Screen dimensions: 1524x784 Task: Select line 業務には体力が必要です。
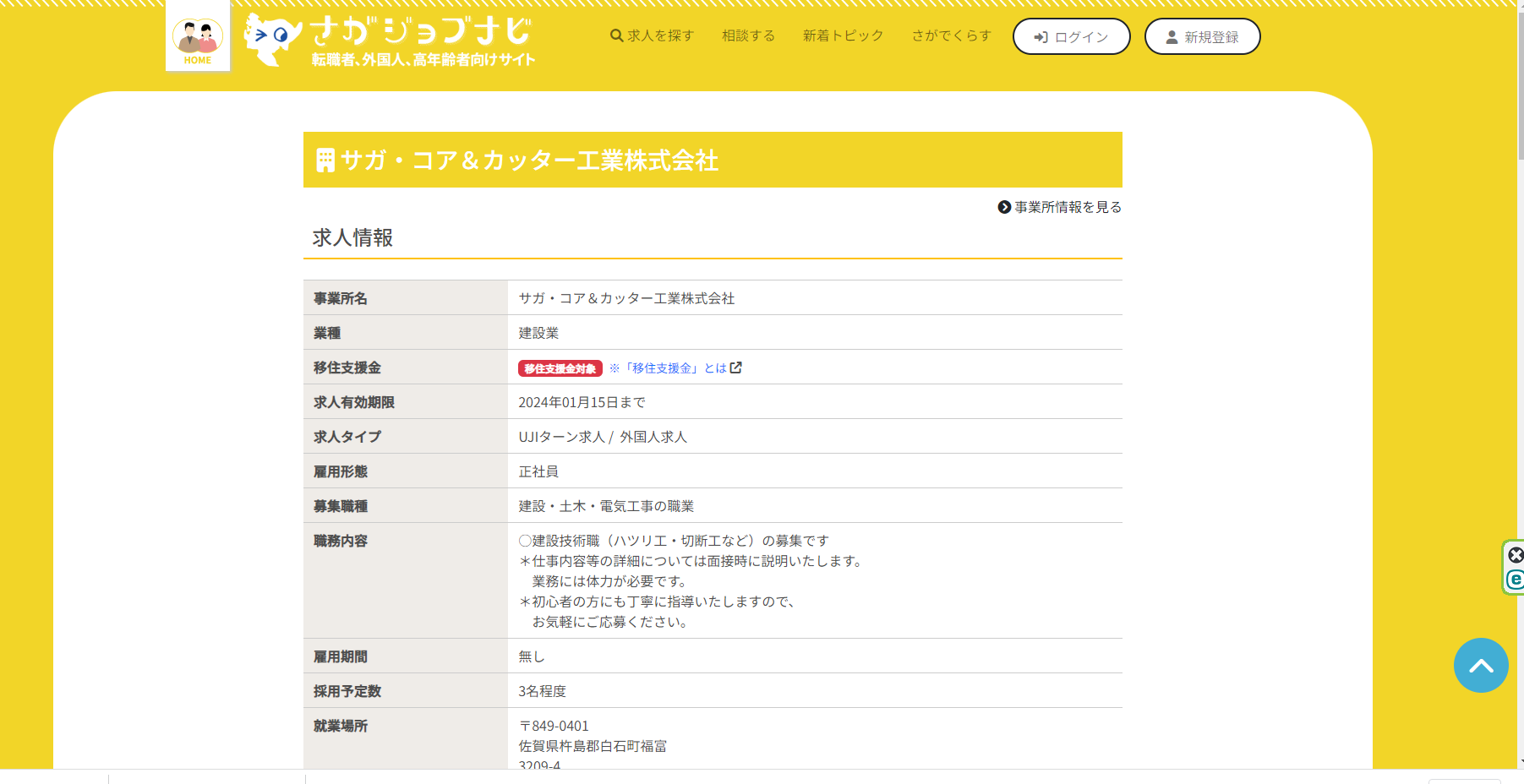pos(609,581)
